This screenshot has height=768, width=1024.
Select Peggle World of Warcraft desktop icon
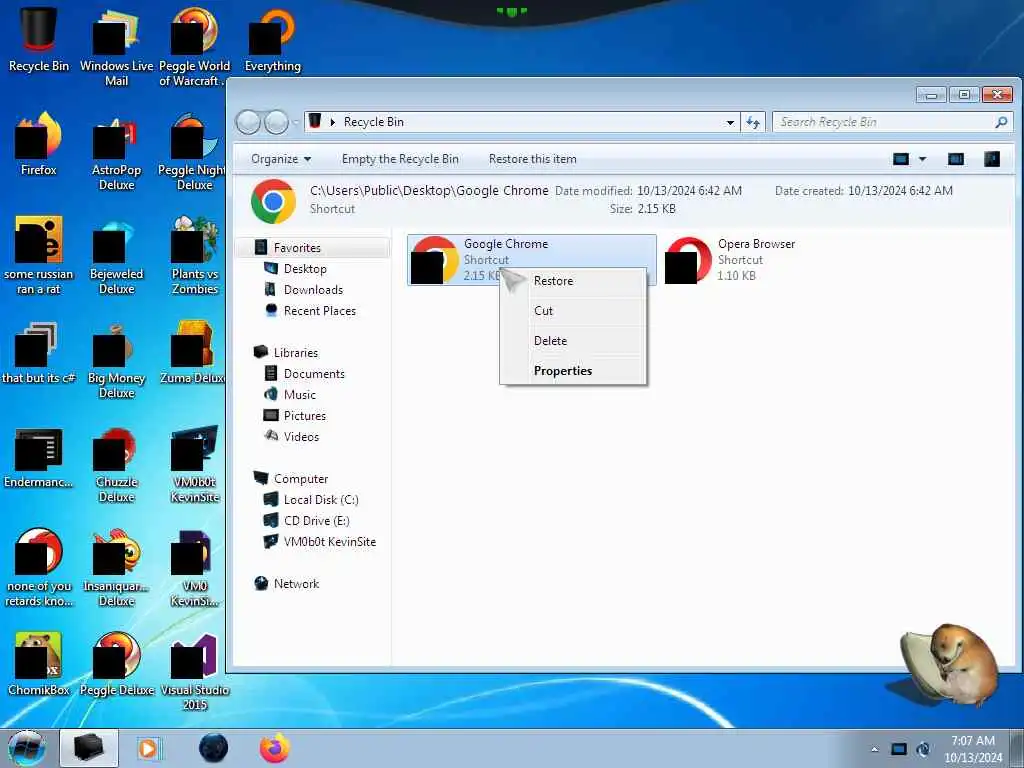tap(194, 47)
